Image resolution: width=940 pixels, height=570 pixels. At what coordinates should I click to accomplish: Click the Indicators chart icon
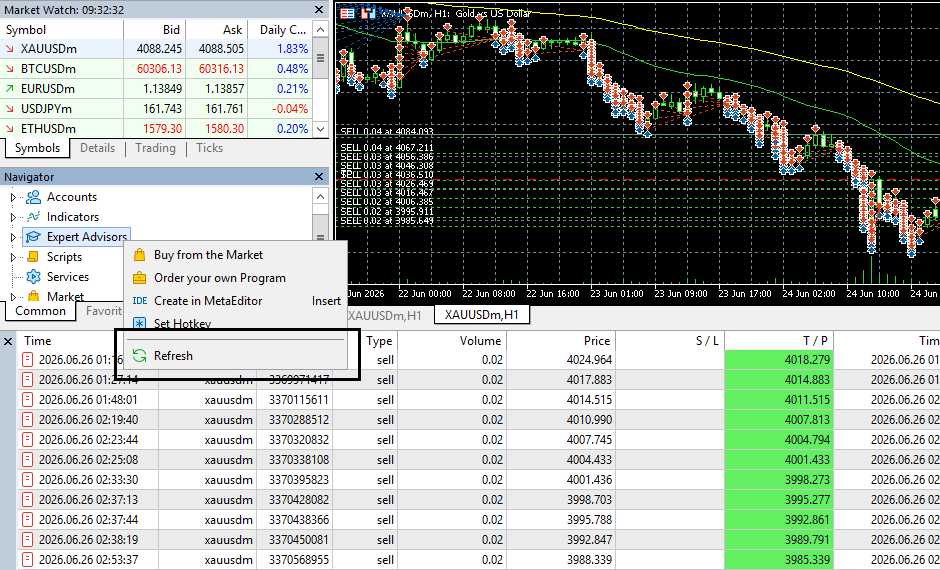[x=34, y=216]
